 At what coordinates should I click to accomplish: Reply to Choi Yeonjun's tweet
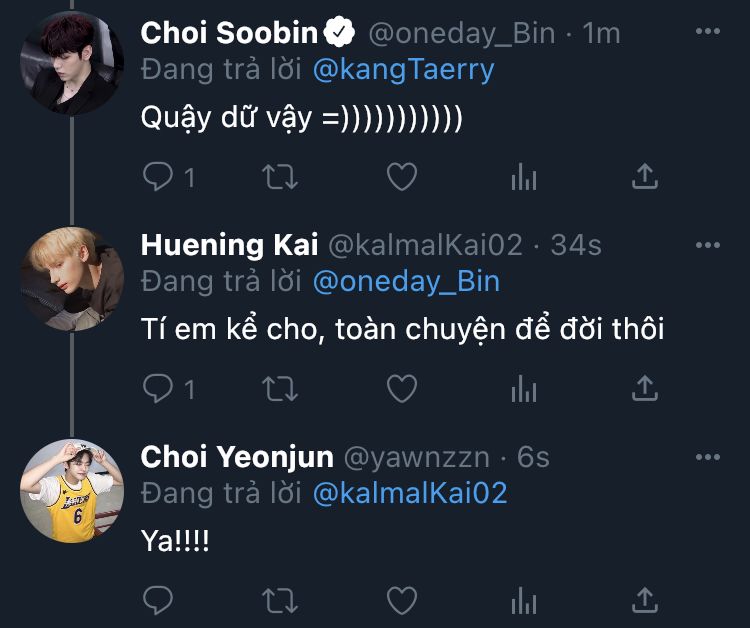click(157, 599)
